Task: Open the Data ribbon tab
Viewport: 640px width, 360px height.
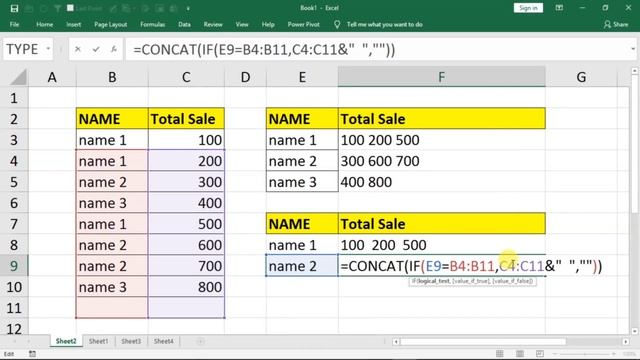Action: pos(184,24)
